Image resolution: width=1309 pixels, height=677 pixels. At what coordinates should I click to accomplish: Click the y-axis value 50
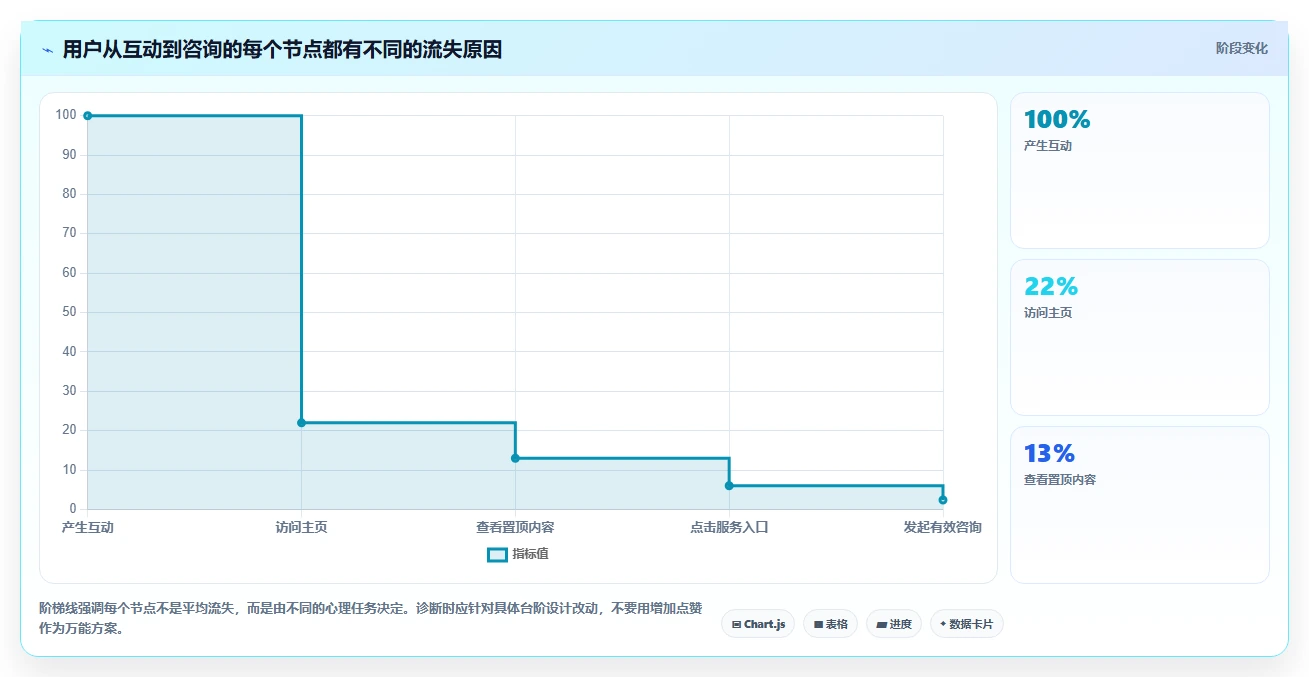69,312
